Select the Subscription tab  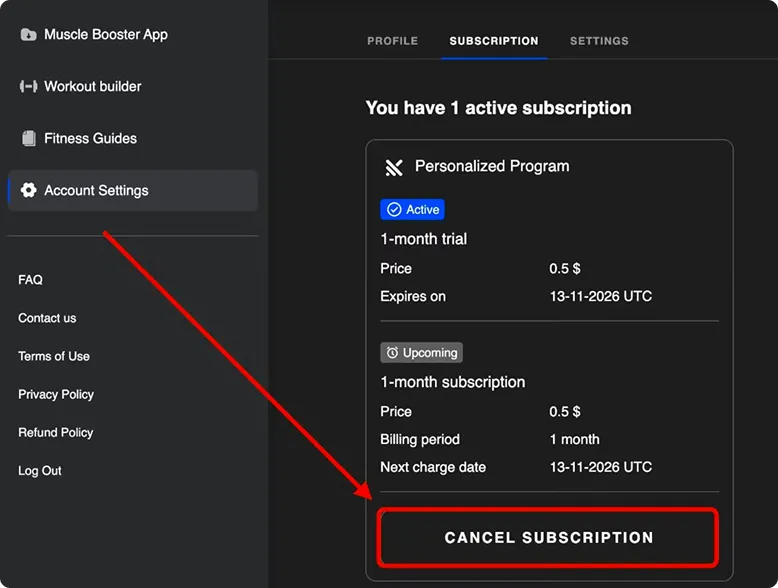tap(494, 41)
